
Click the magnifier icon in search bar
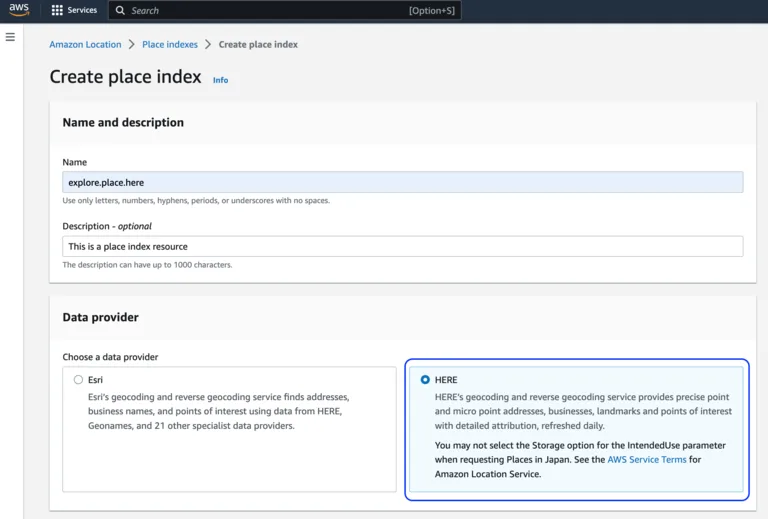[120, 10]
